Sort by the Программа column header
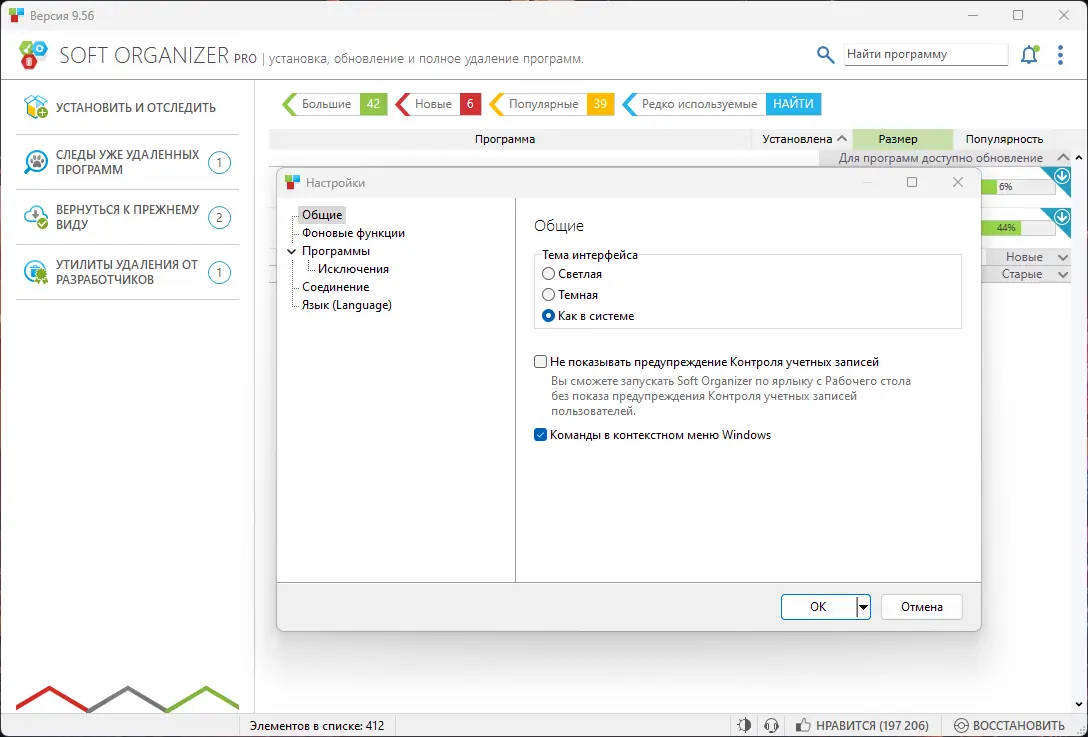The image size is (1088, 737). [x=510, y=139]
